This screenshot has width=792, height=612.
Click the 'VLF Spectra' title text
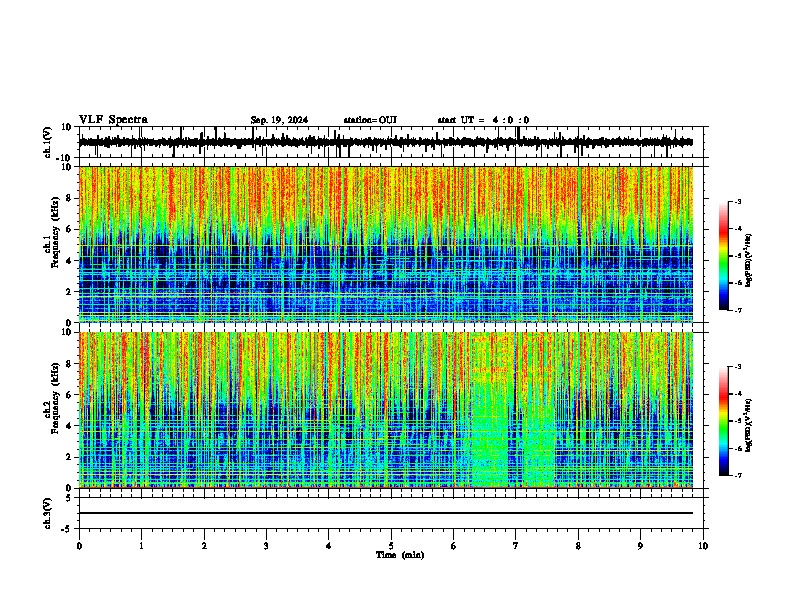pos(113,120)
